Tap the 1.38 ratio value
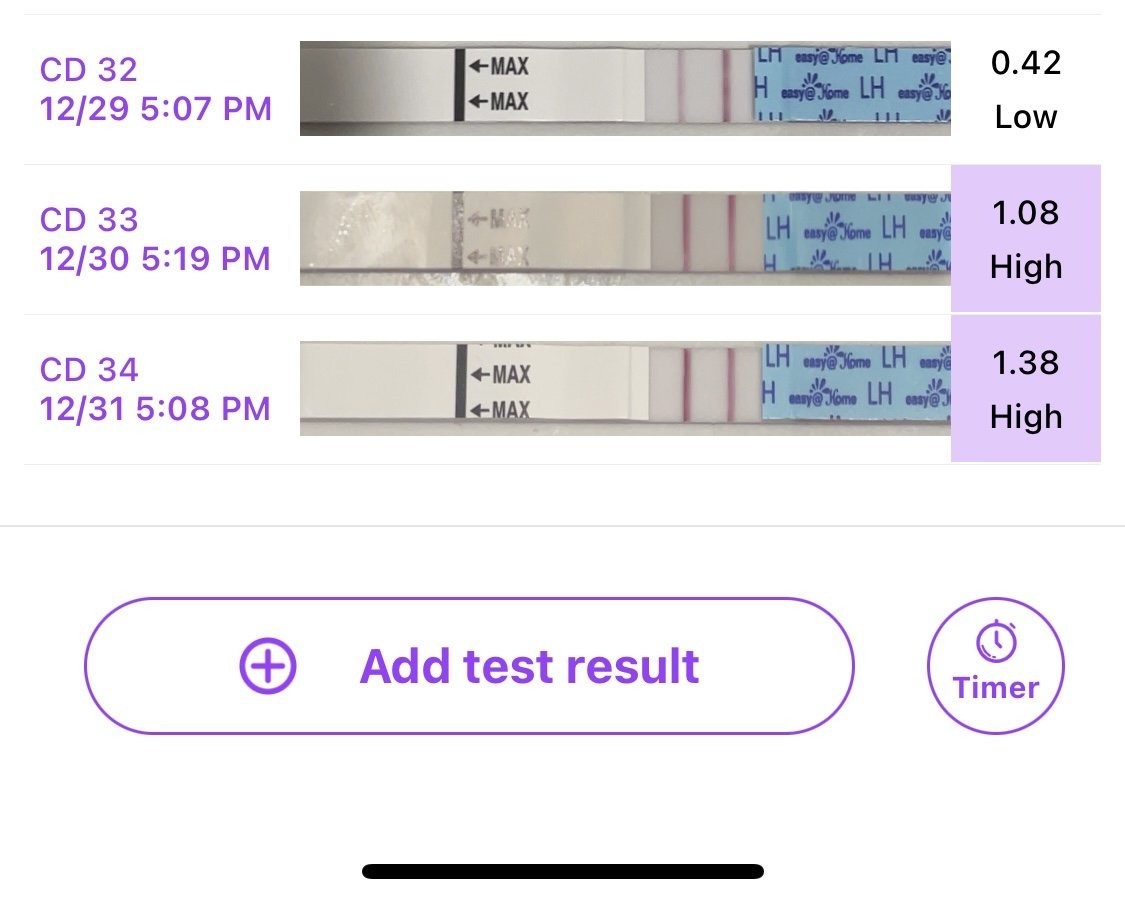 [x=1026, y=363]
